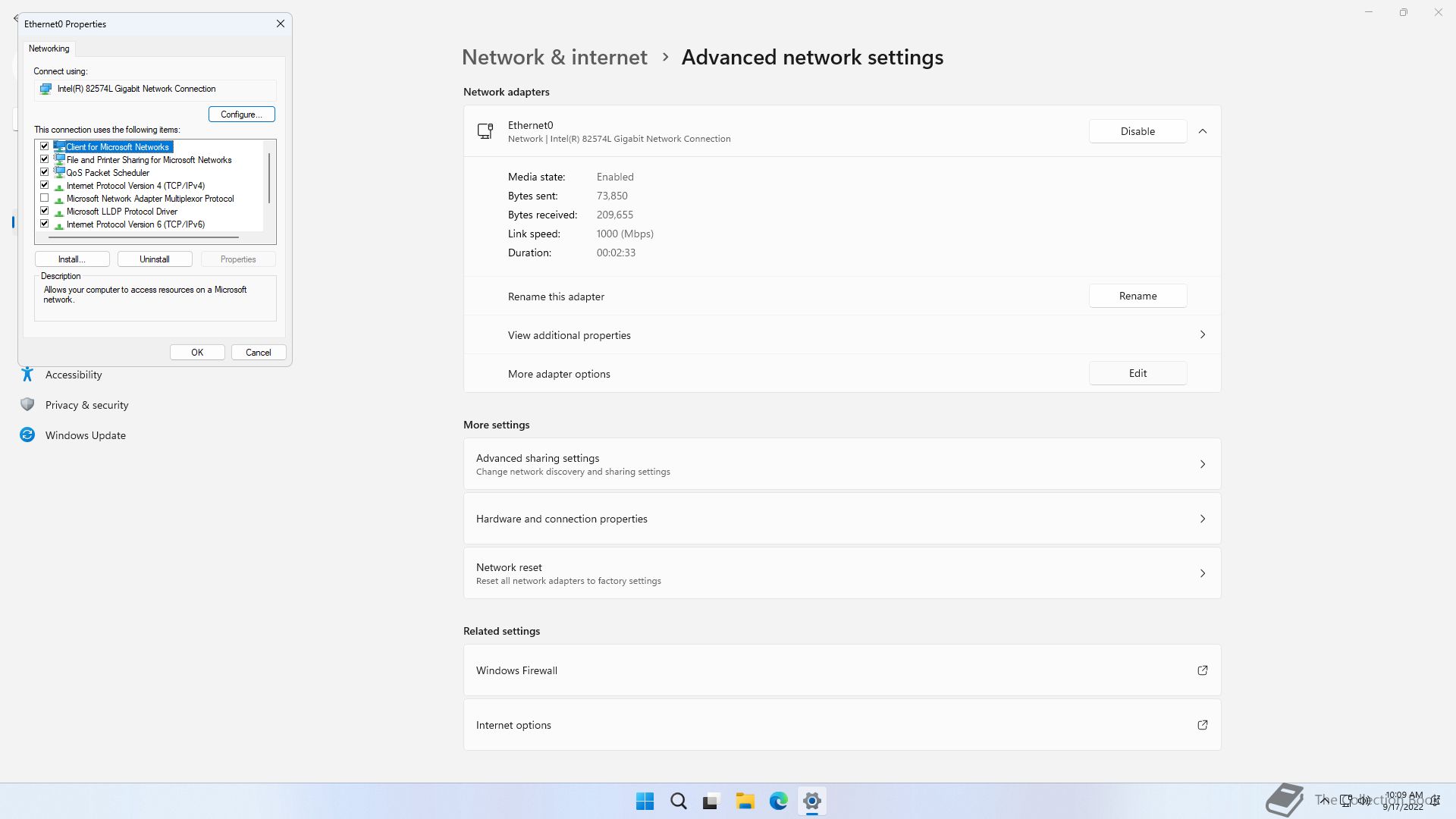The image size is (1456, 819).
Task: Open Windows Firewall external link icon
Action: pos(1203,670)
